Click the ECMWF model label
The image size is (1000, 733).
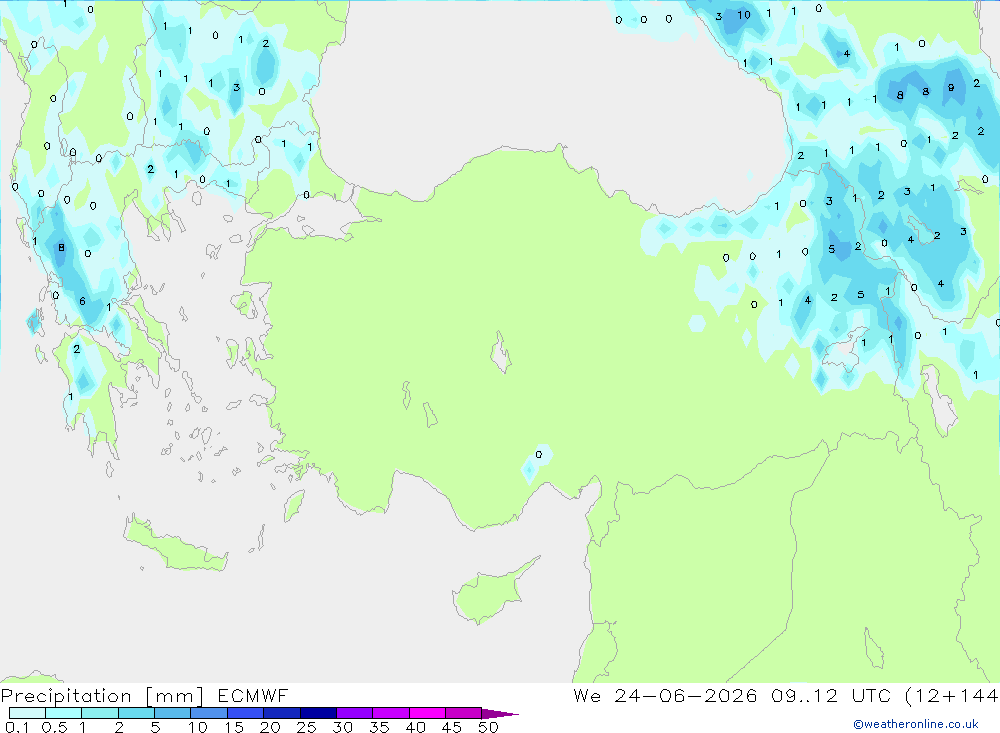(x=253, y=695)
